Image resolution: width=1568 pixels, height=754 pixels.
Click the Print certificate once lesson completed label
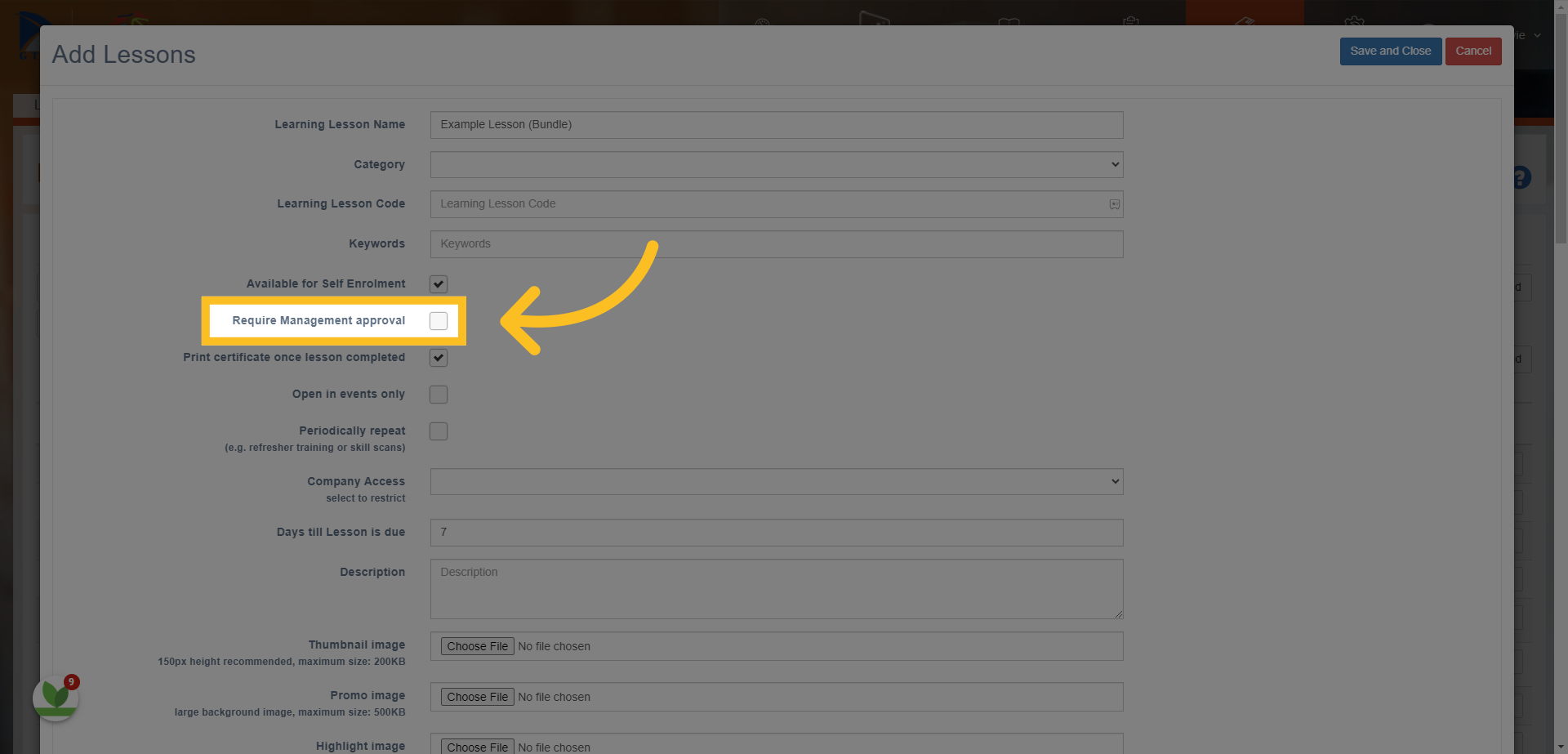294,357
